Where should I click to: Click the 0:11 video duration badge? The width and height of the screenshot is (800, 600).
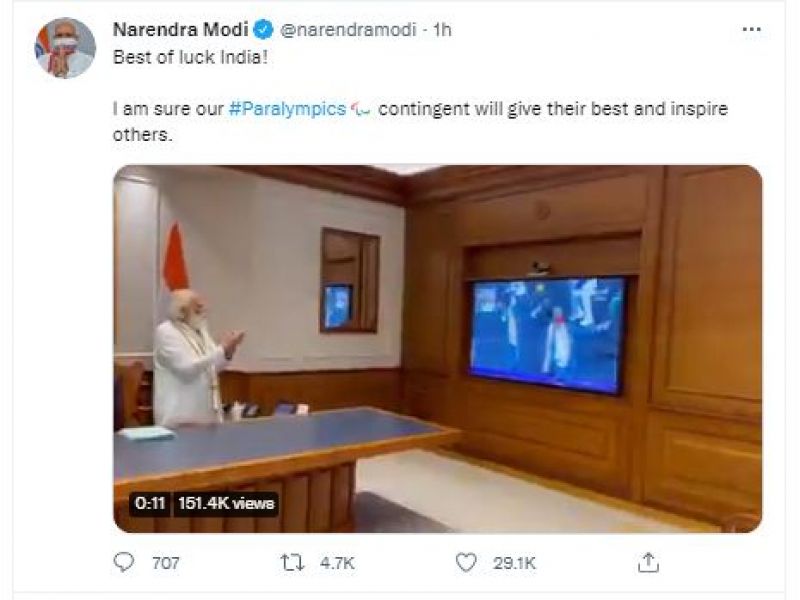click(x=149, y=503)
